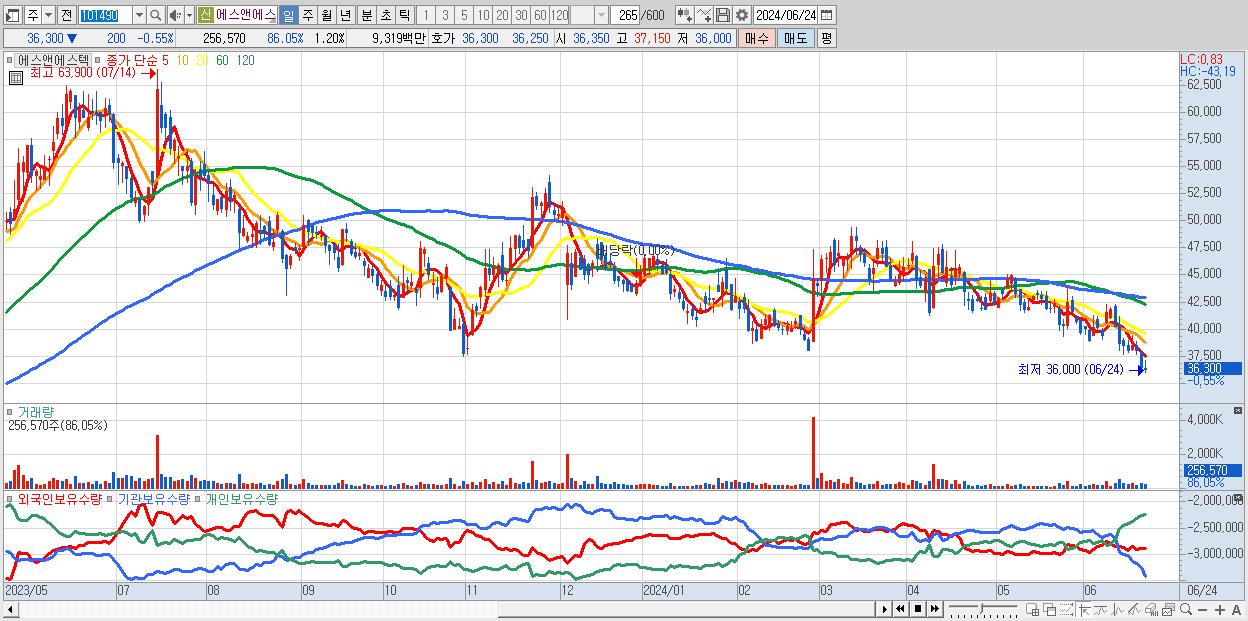Click the magnifier stock search icon
Viewport: 1248px width, 621px height.
pos(156,16)
